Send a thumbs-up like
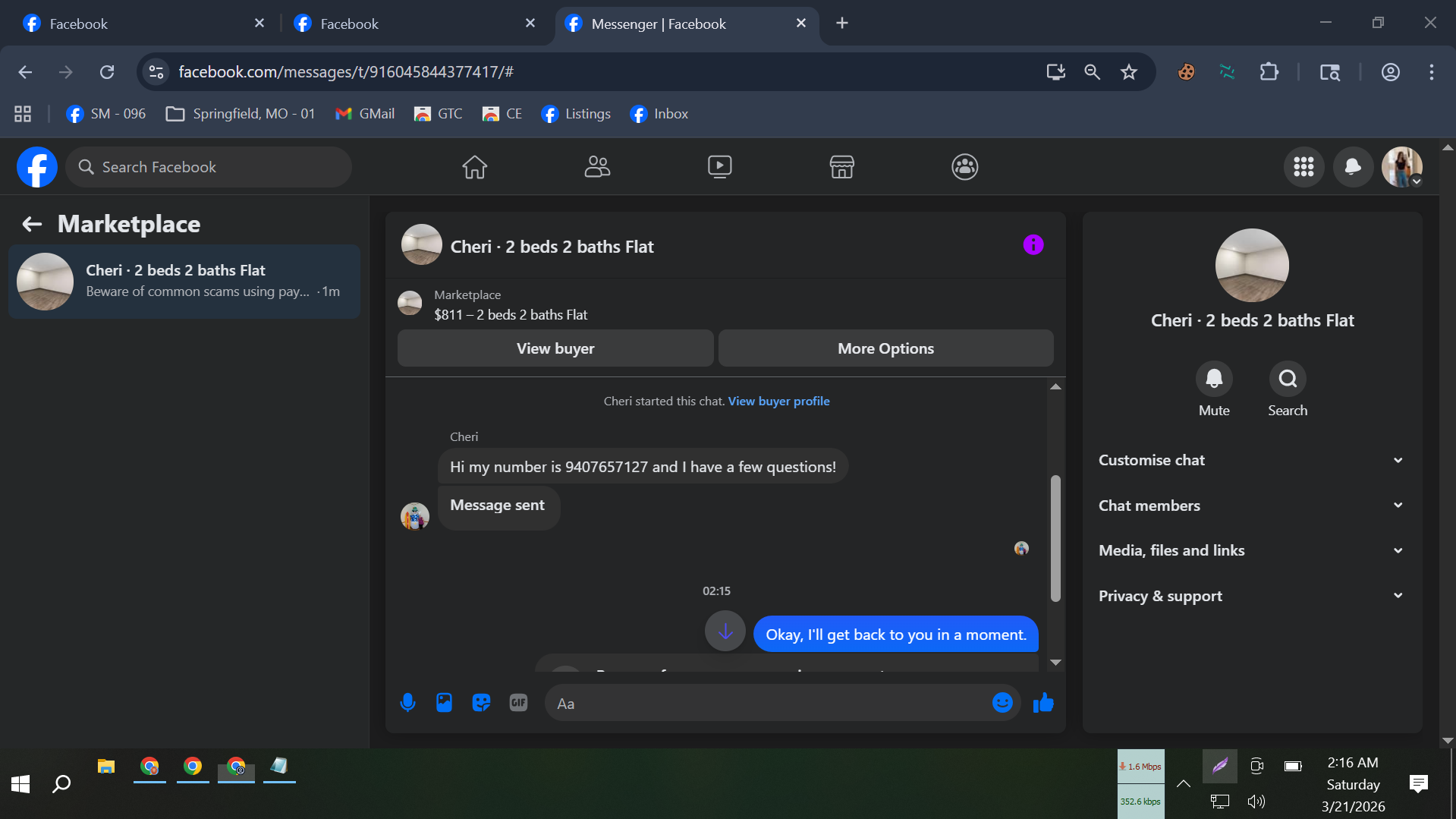1456x819 pixels. tap(1043, 703)
